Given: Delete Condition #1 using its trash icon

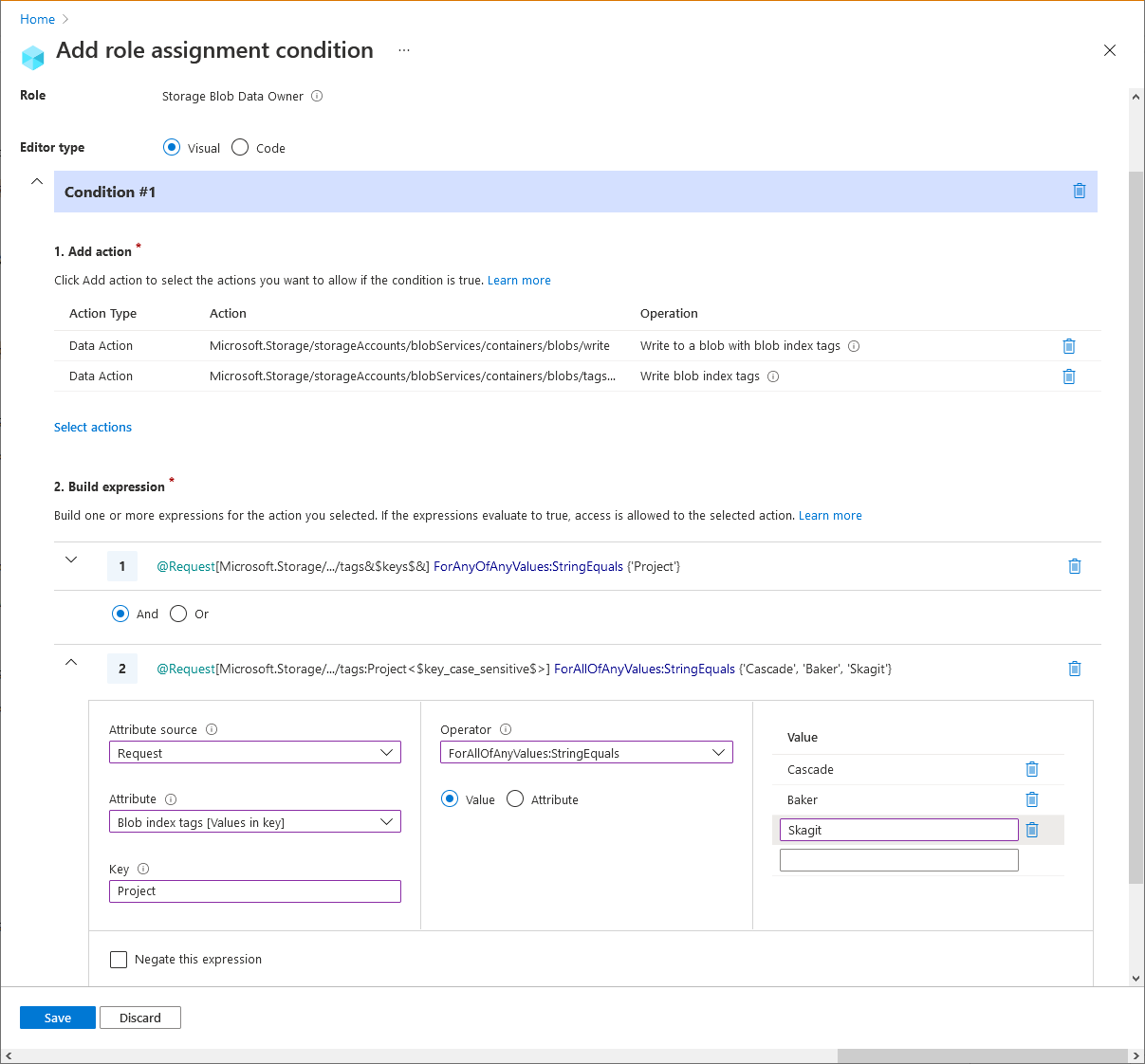Looking at the screenshot, I should coord(1079,191).
